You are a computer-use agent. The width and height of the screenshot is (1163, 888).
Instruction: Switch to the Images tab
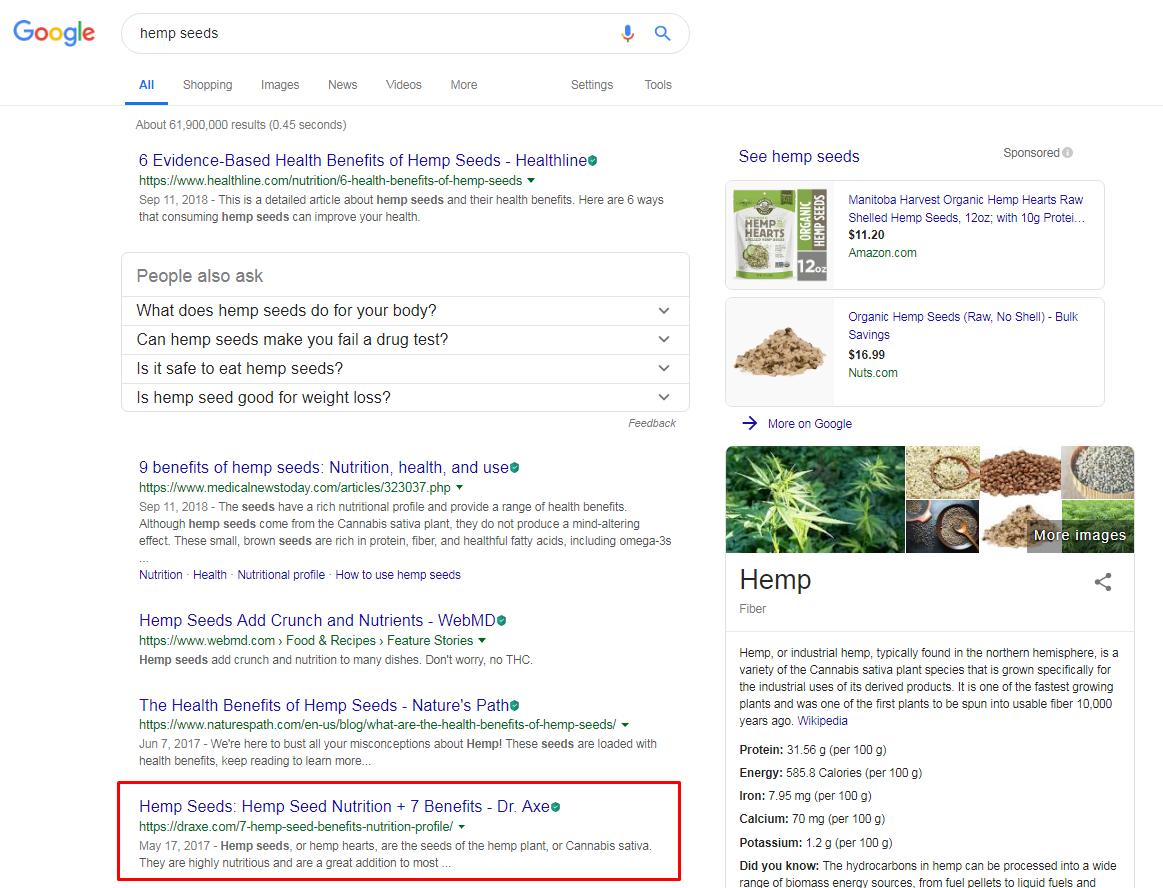pyautogui.click(x=280, y=85)
